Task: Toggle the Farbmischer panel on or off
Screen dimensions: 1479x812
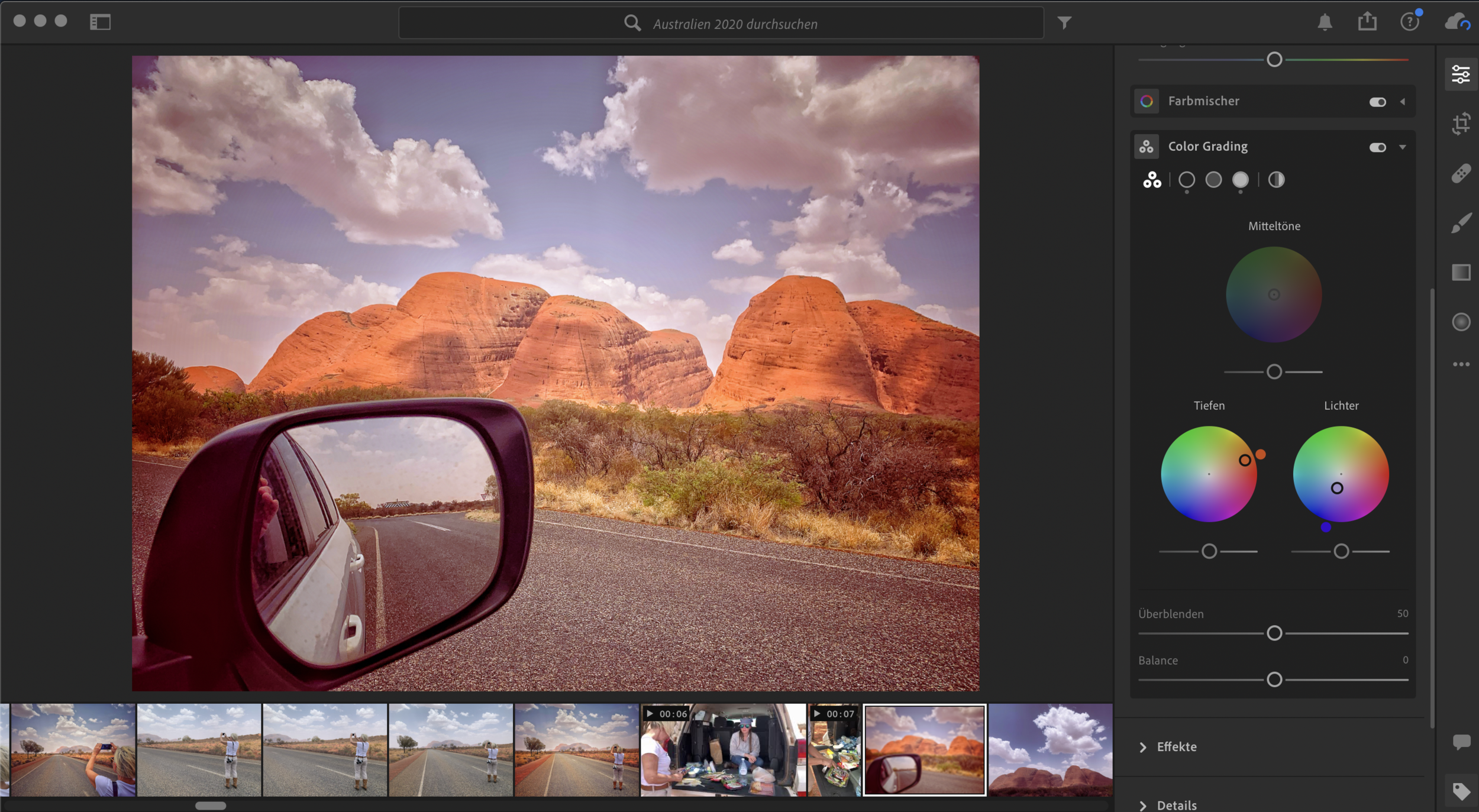Action: tap(1379, 101)
